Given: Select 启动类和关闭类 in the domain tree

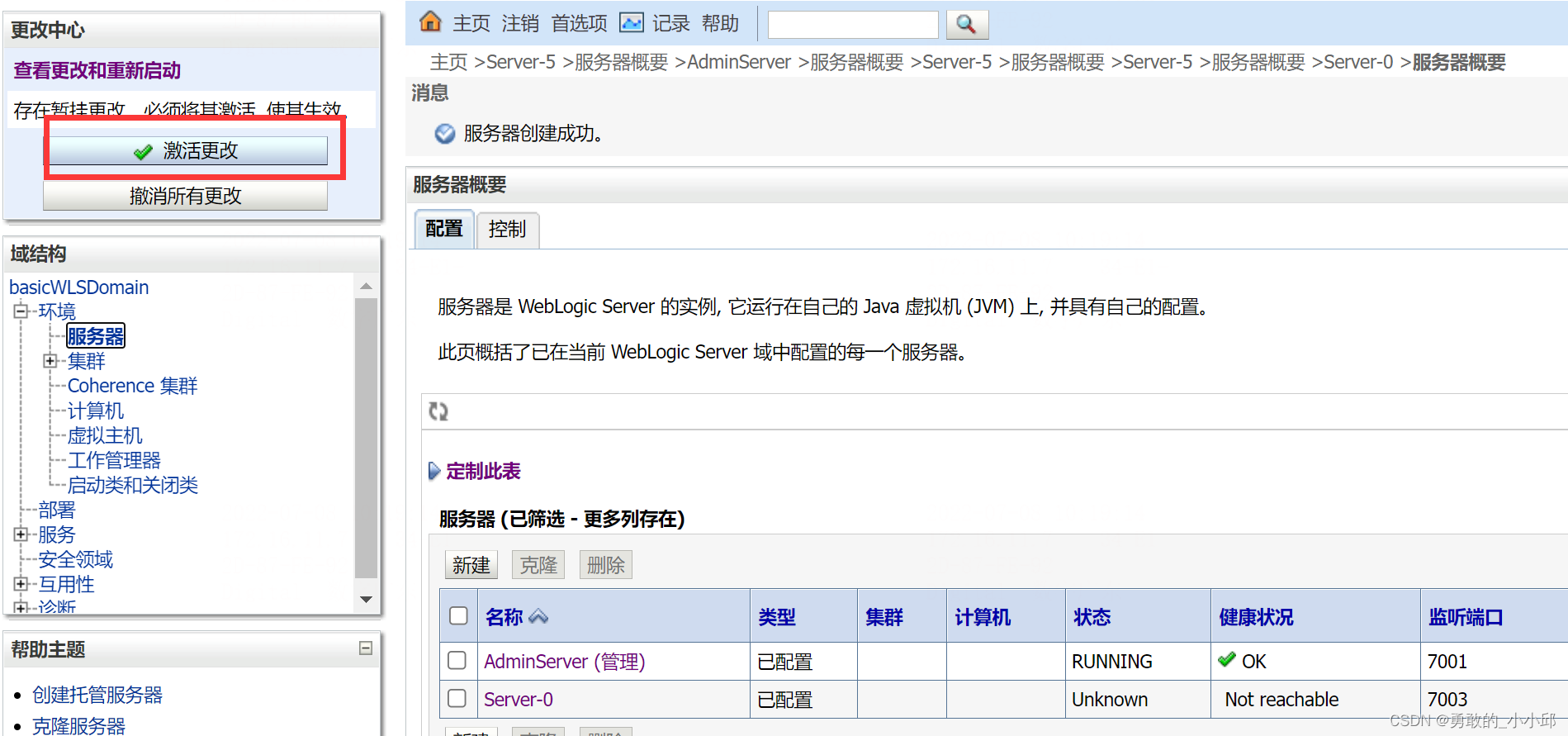Looking at the screenshot, I should coord(133,485).
